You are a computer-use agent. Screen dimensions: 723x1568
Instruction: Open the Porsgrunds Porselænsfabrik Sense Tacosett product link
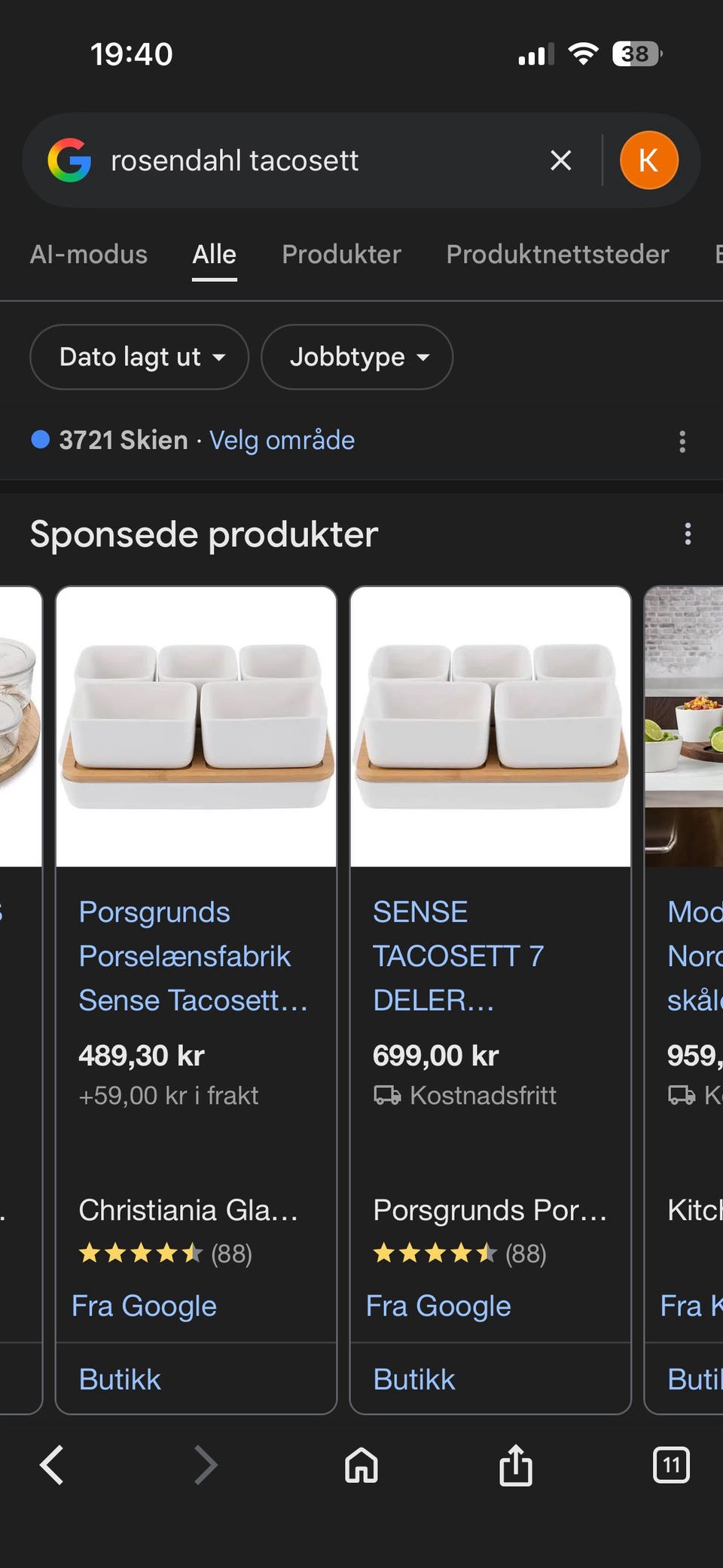pyautogui.click(x=194, y=956)
